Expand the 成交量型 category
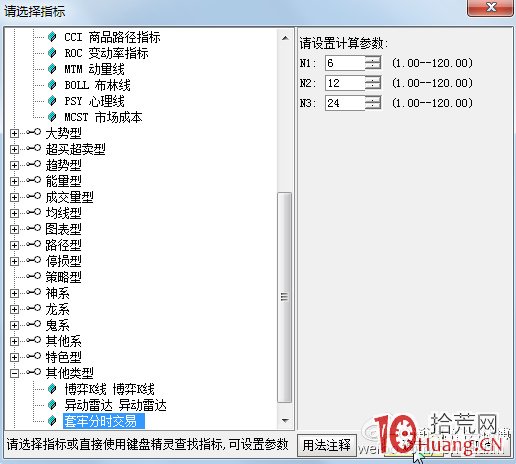This screenshot has height=464, width=516. [x=14, y=197]
